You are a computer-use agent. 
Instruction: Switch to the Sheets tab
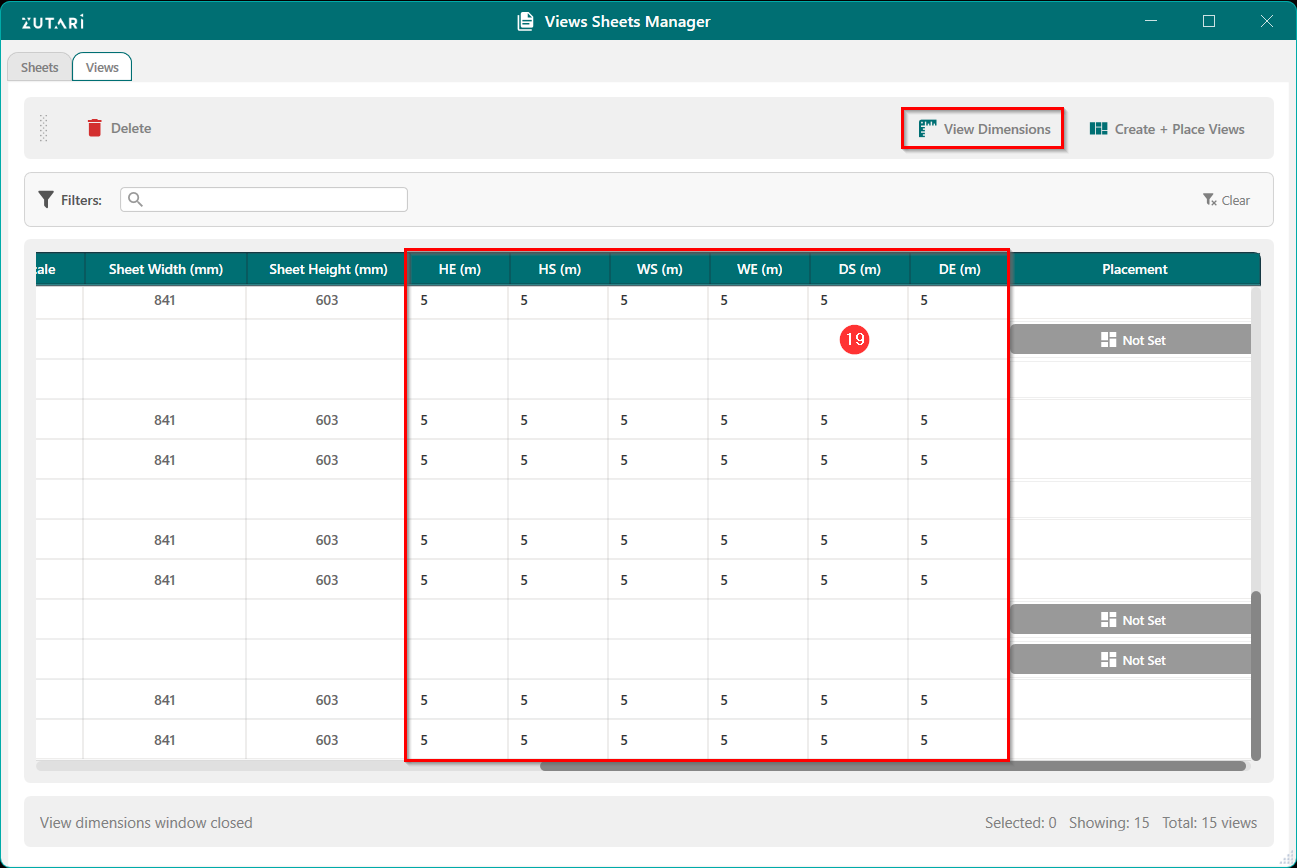40,67
